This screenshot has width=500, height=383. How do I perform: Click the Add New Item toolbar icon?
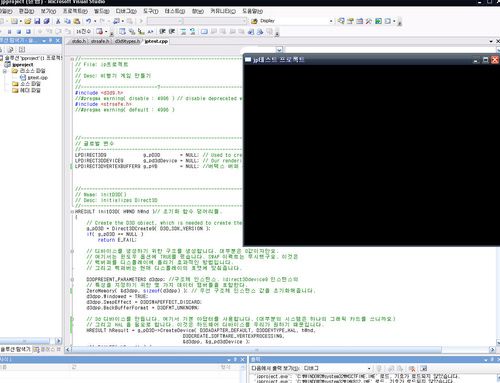click(13, 21)
